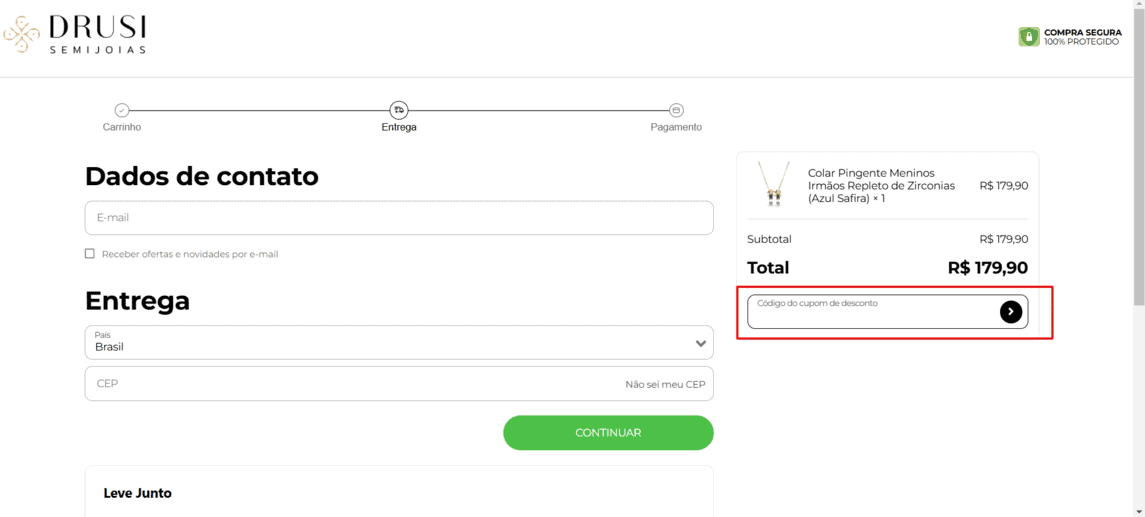Click the green CONTINUAR button
Image resolution: width=1145 pixels, height=517 pixels.
(x=608, y=433)
